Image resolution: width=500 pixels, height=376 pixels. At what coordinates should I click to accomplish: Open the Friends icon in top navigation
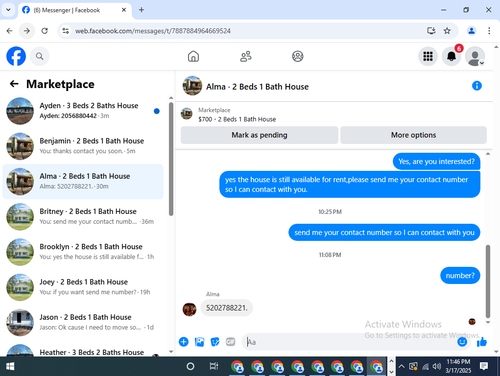click(246, 56)
